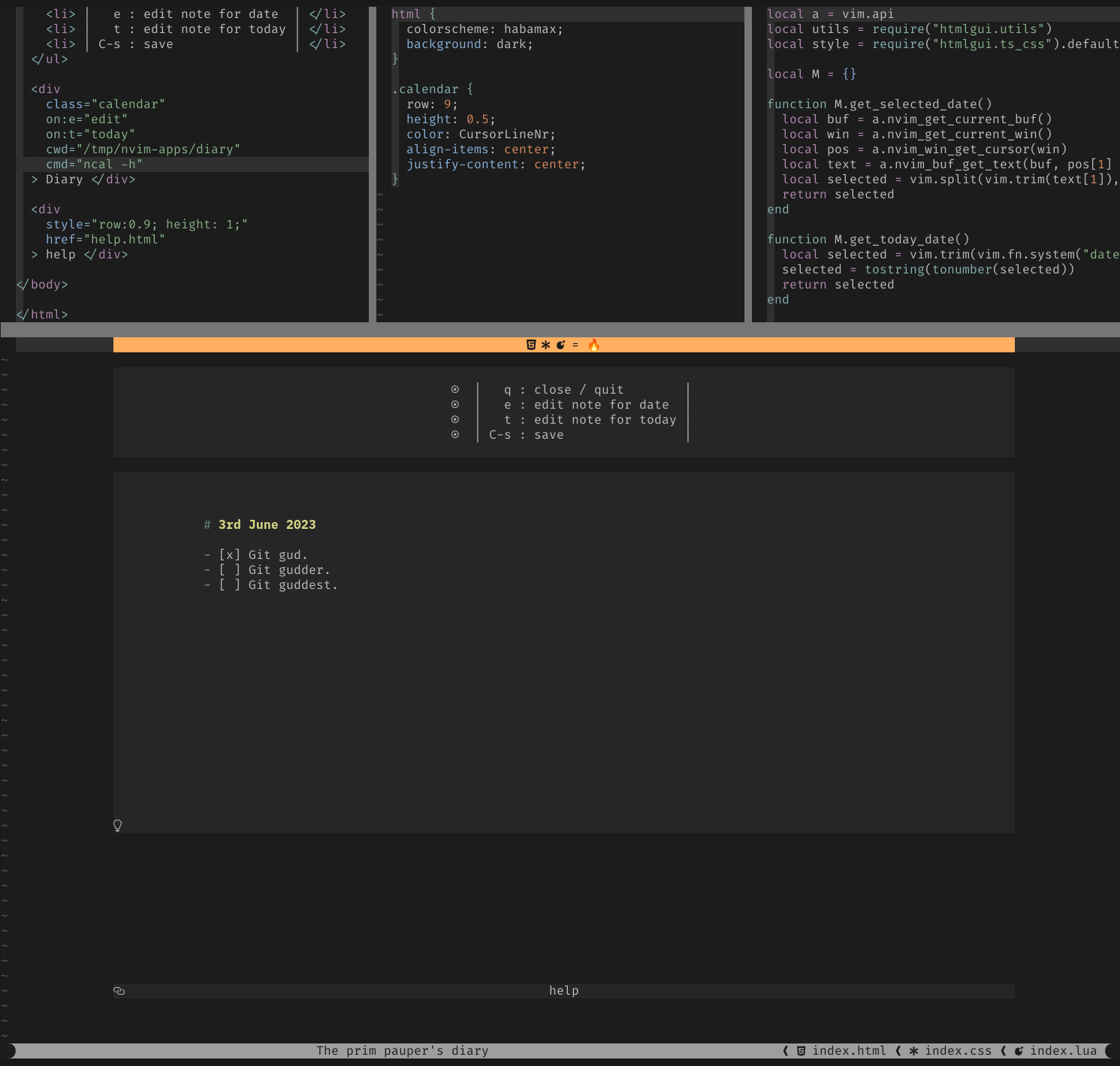This screenshot has width=1120, height=1066.
Task: Click the bullet icon beside 't : edit note for today'
Action: pos(455,419)
